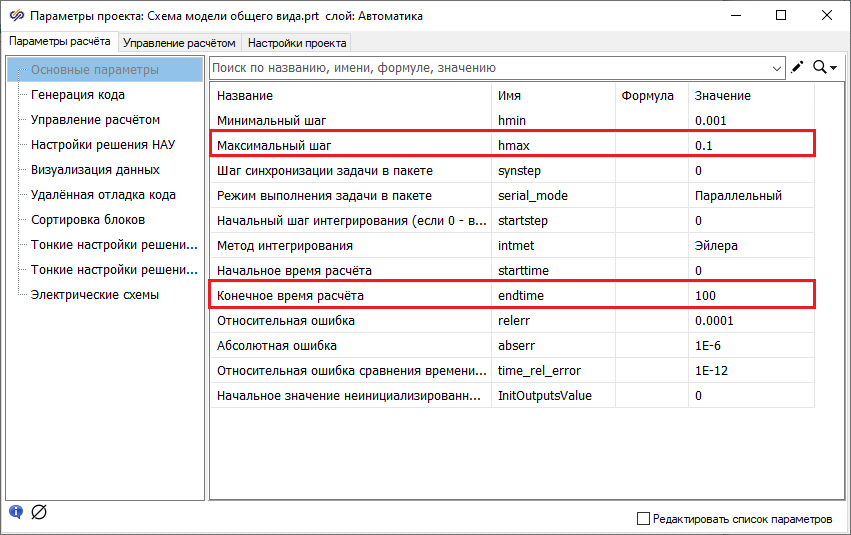Select 'Генерация кода' in the tree
The height and width of the screenshot is (535, 851).
coord(78,95)
